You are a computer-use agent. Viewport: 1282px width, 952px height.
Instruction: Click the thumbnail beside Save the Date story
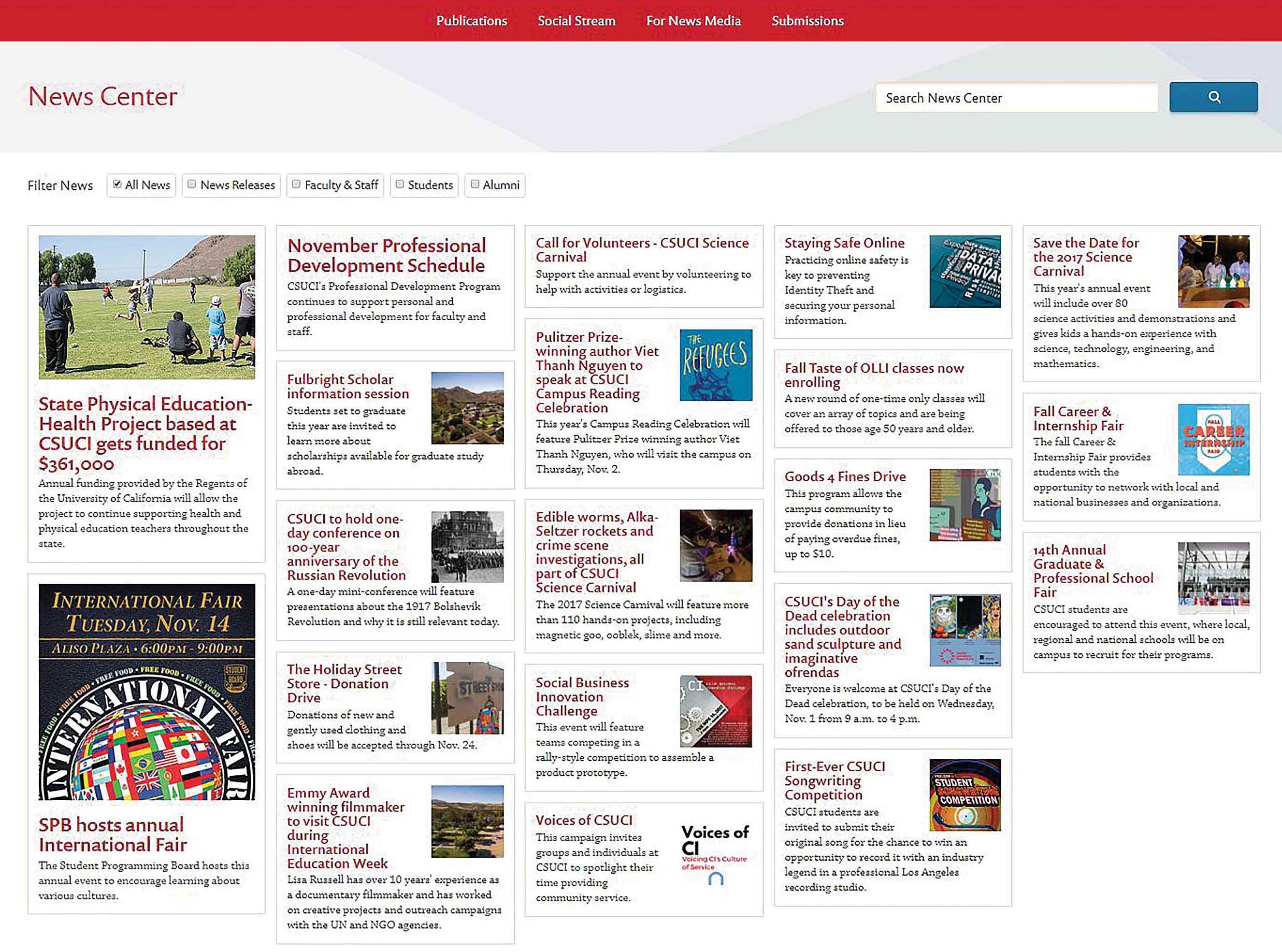pos(1214,271)
